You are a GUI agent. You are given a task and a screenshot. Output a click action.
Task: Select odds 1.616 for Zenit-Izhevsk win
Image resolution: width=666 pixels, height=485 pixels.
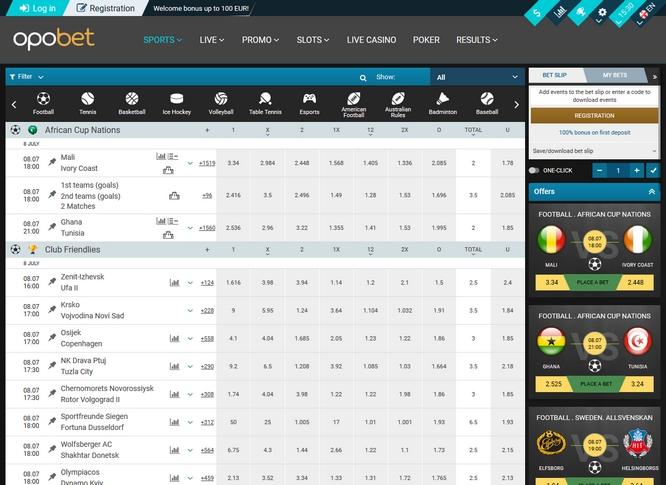pos(233,282)
